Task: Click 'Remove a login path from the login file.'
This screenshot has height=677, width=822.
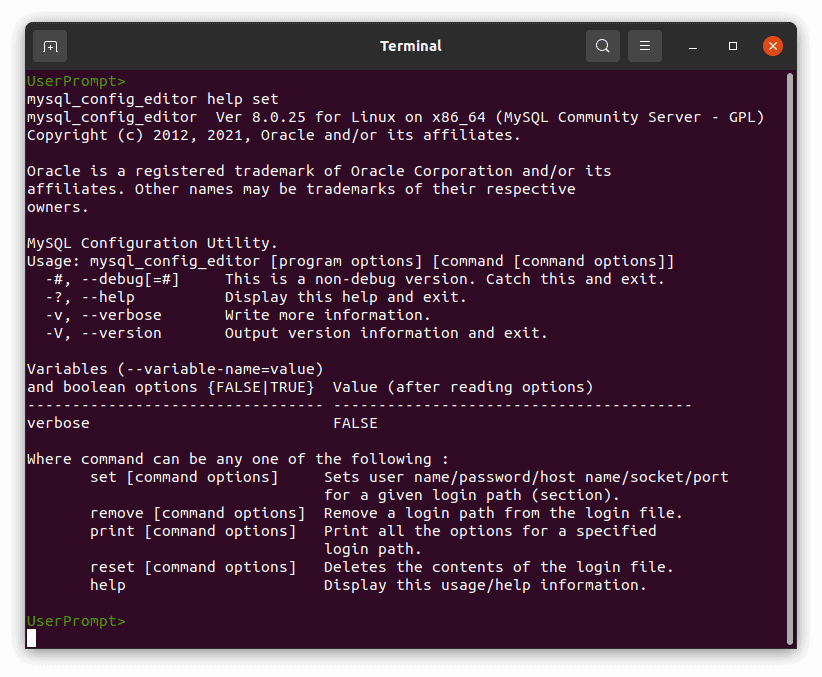Action: coord(503,513)
